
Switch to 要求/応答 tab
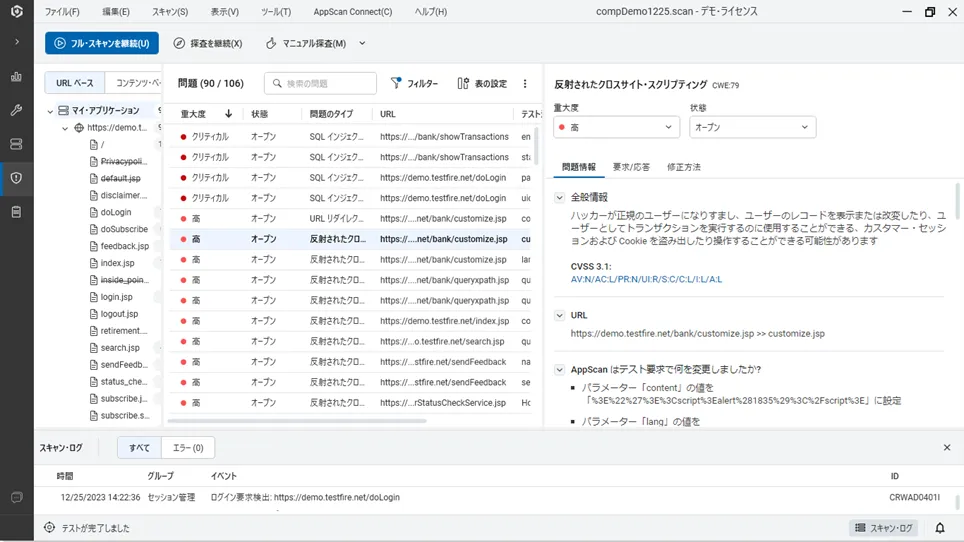(631, 167)
